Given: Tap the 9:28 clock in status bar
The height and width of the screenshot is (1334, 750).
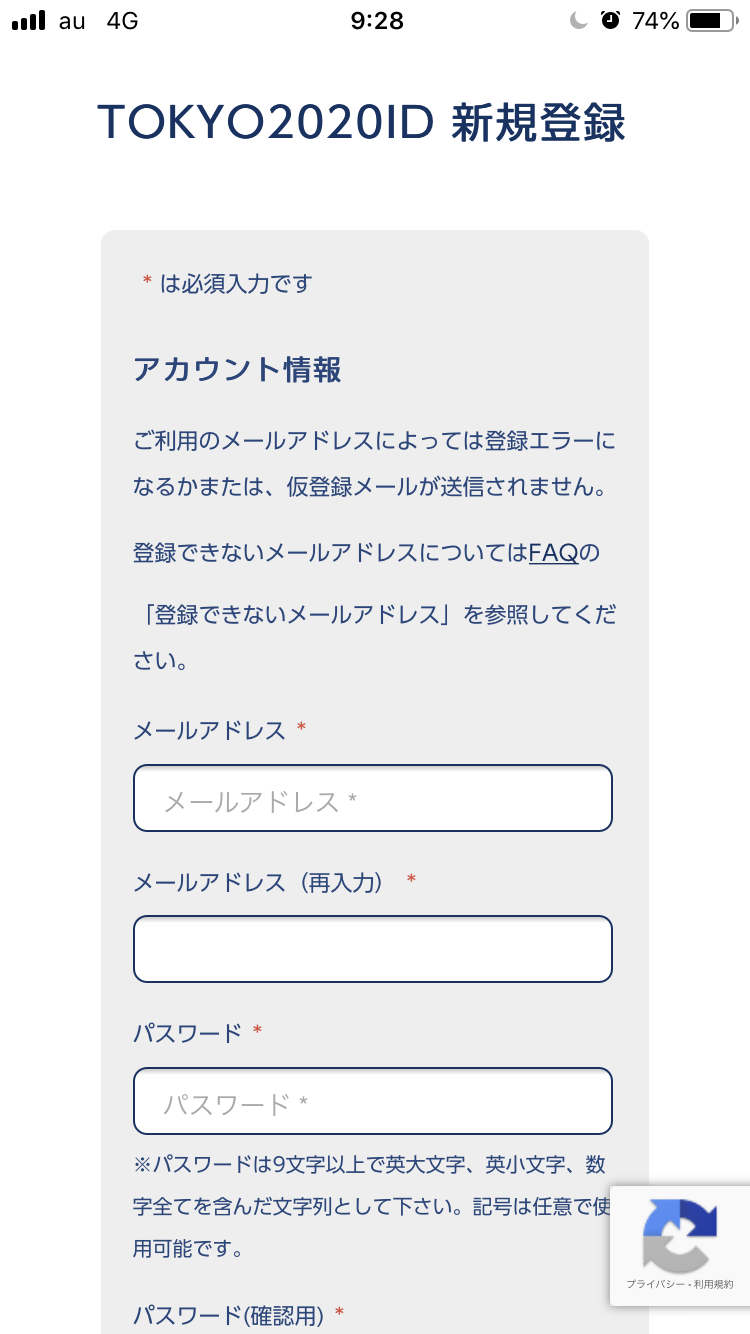Looking at the screenshot, I should pyautogui.click(x=377, y=21).
